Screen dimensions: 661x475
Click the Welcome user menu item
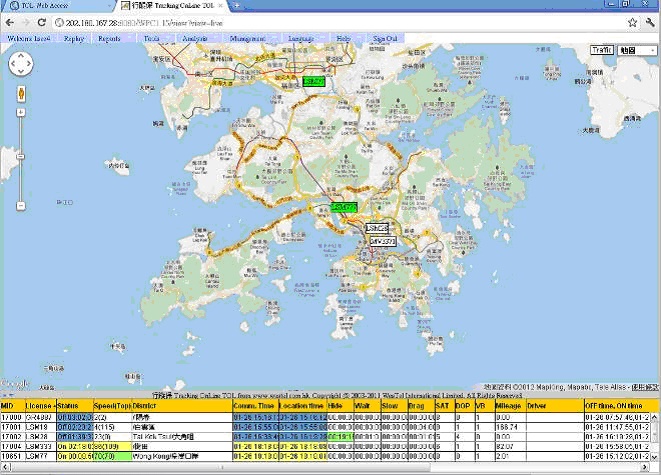pyautogui.click(x=29, y=38)
